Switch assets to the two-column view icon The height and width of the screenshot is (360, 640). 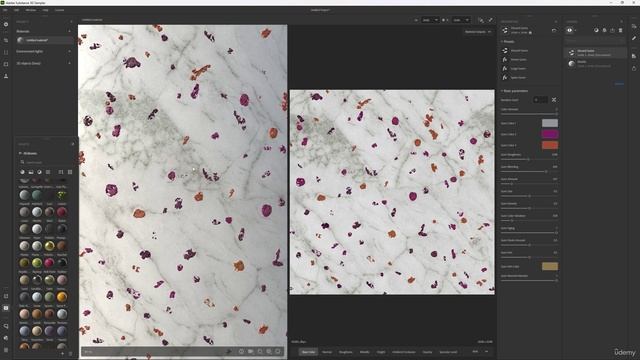click(61, 172)
